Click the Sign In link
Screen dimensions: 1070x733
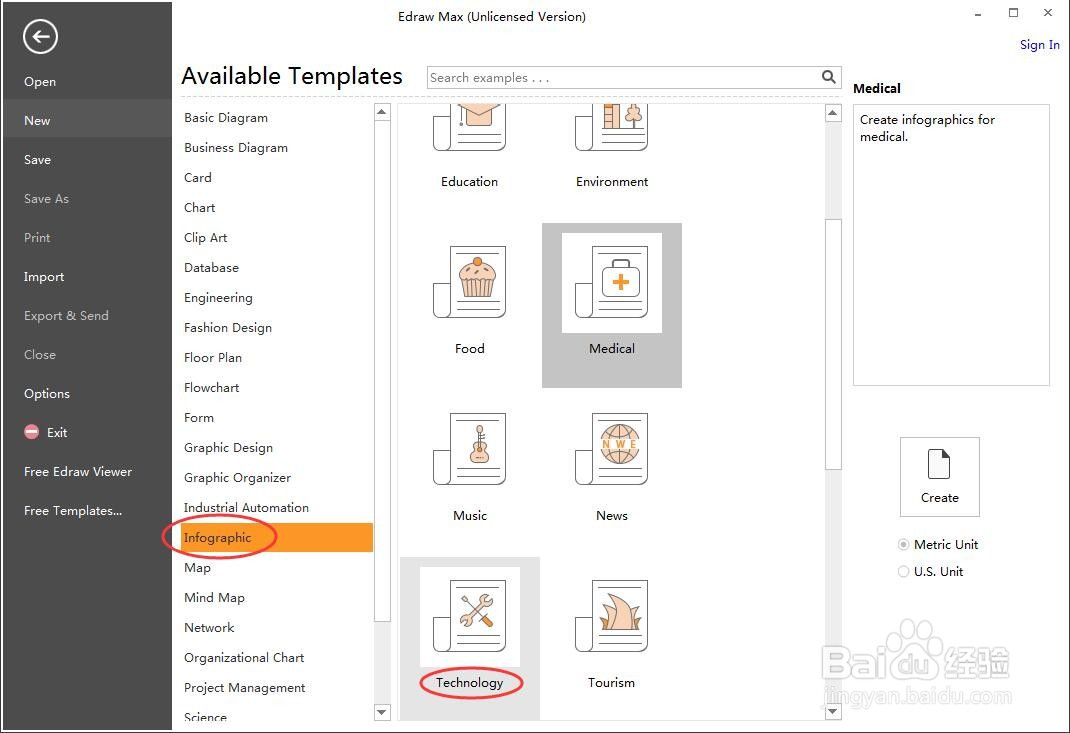pyautogui.click(x=1040, y=45)
